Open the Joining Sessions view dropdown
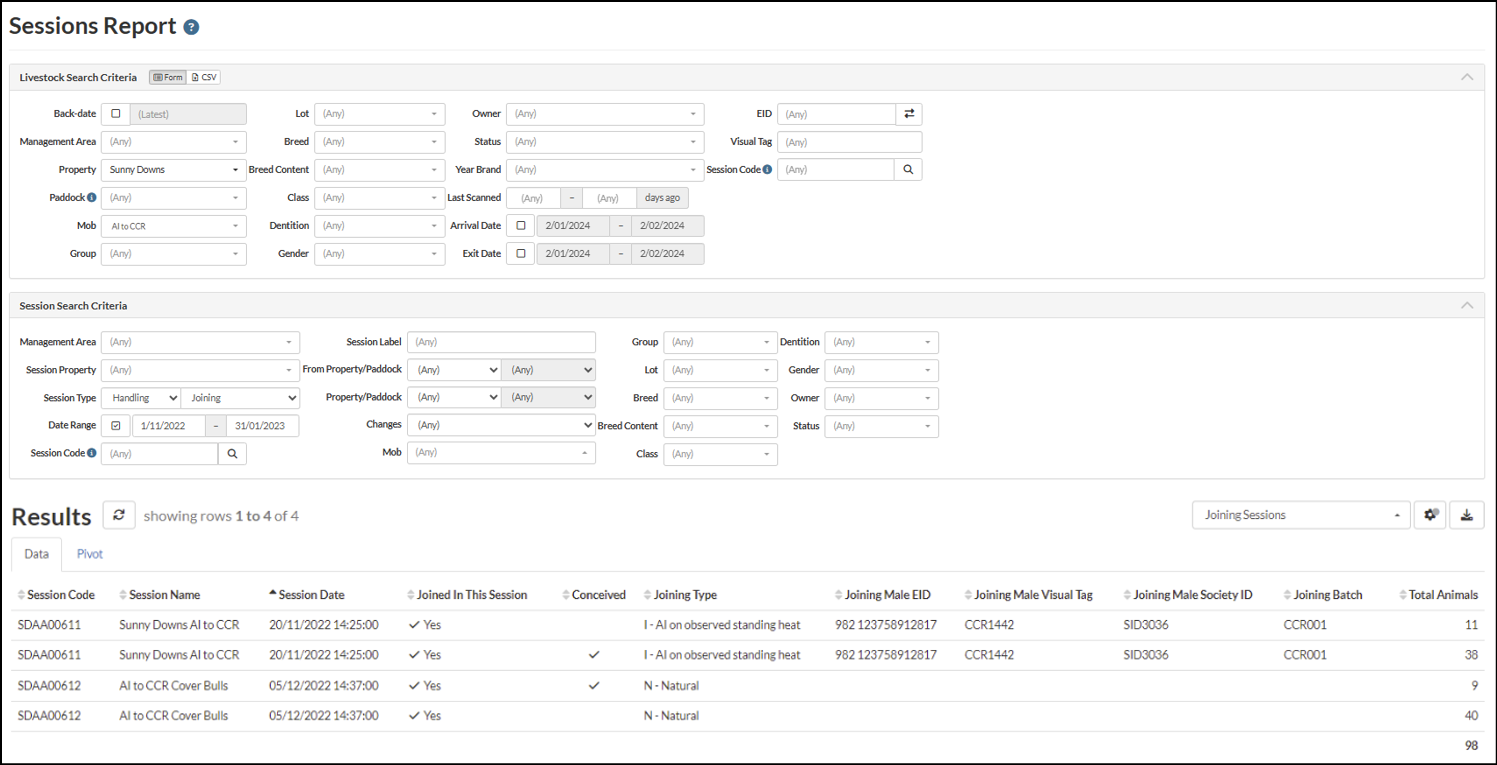Viewport: 1497px width, 765px height. 1300,515
